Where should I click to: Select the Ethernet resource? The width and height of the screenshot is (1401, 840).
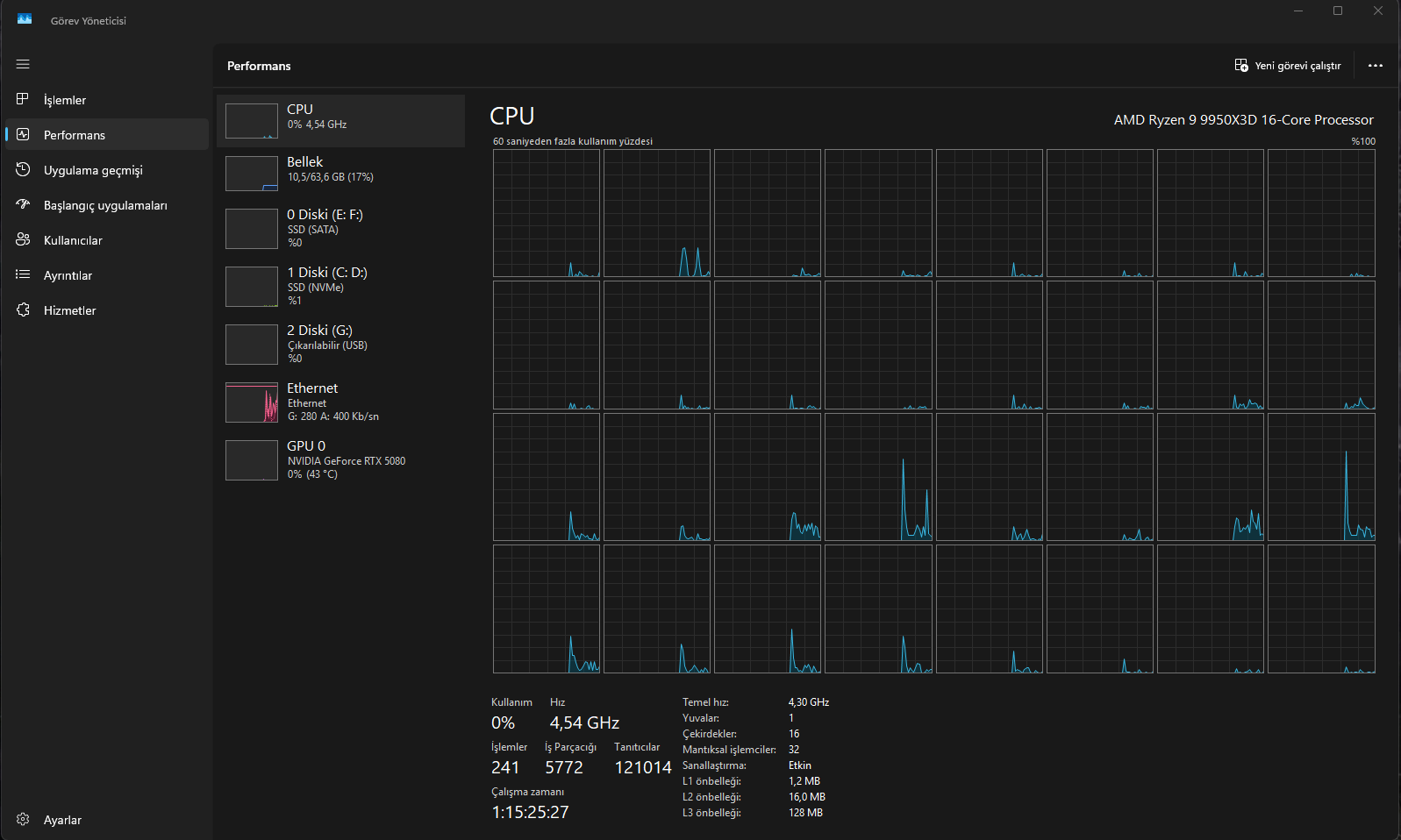(x=340, y=402)
